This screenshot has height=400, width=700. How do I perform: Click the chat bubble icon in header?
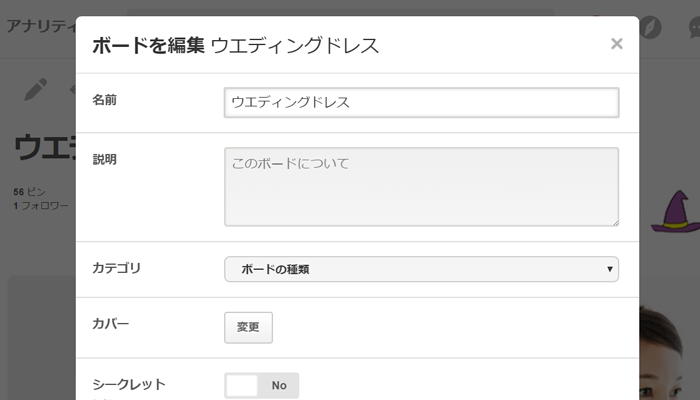pos(695,28)
